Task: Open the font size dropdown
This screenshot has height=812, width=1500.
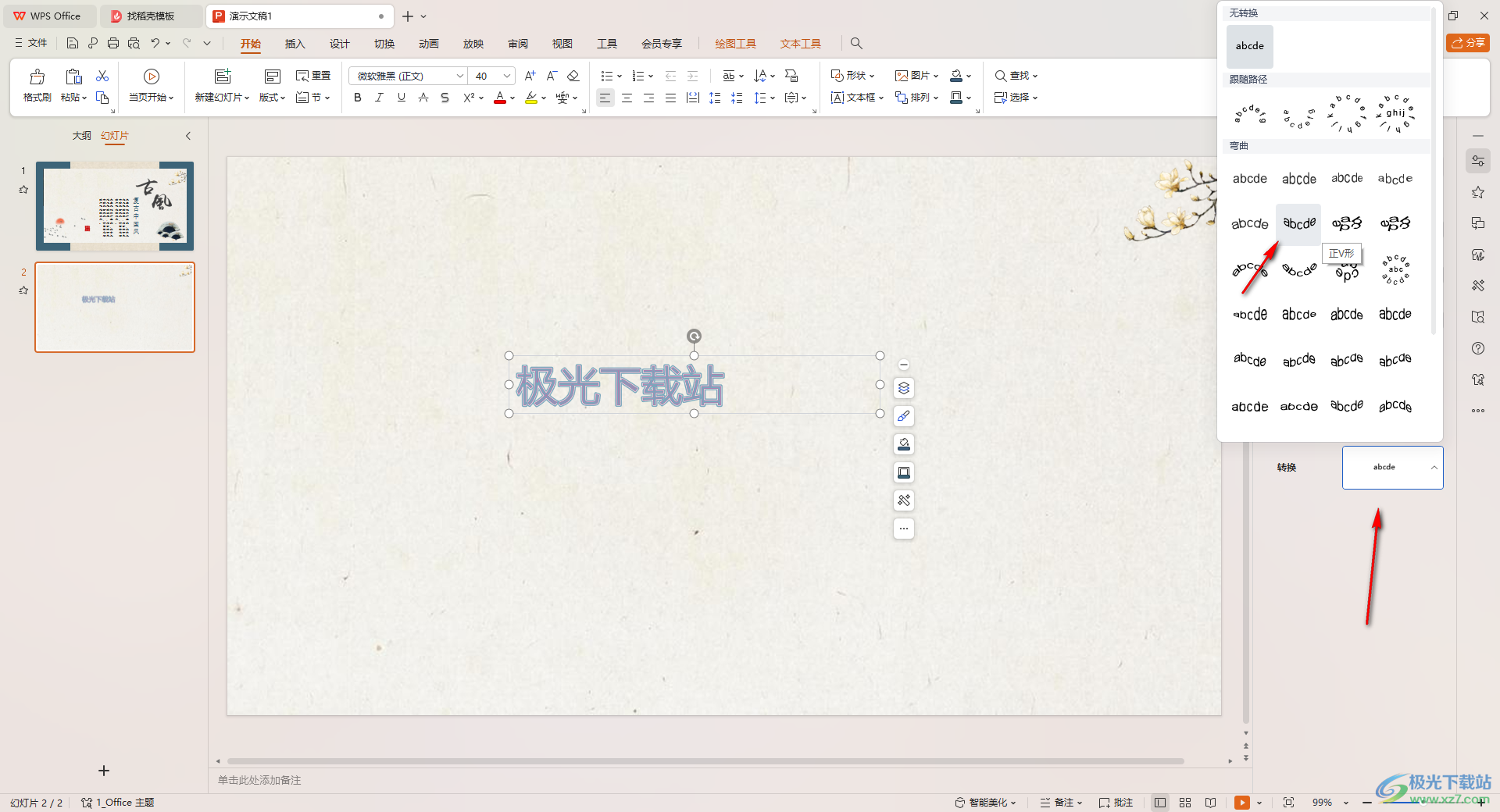Action: pos(506,76)
